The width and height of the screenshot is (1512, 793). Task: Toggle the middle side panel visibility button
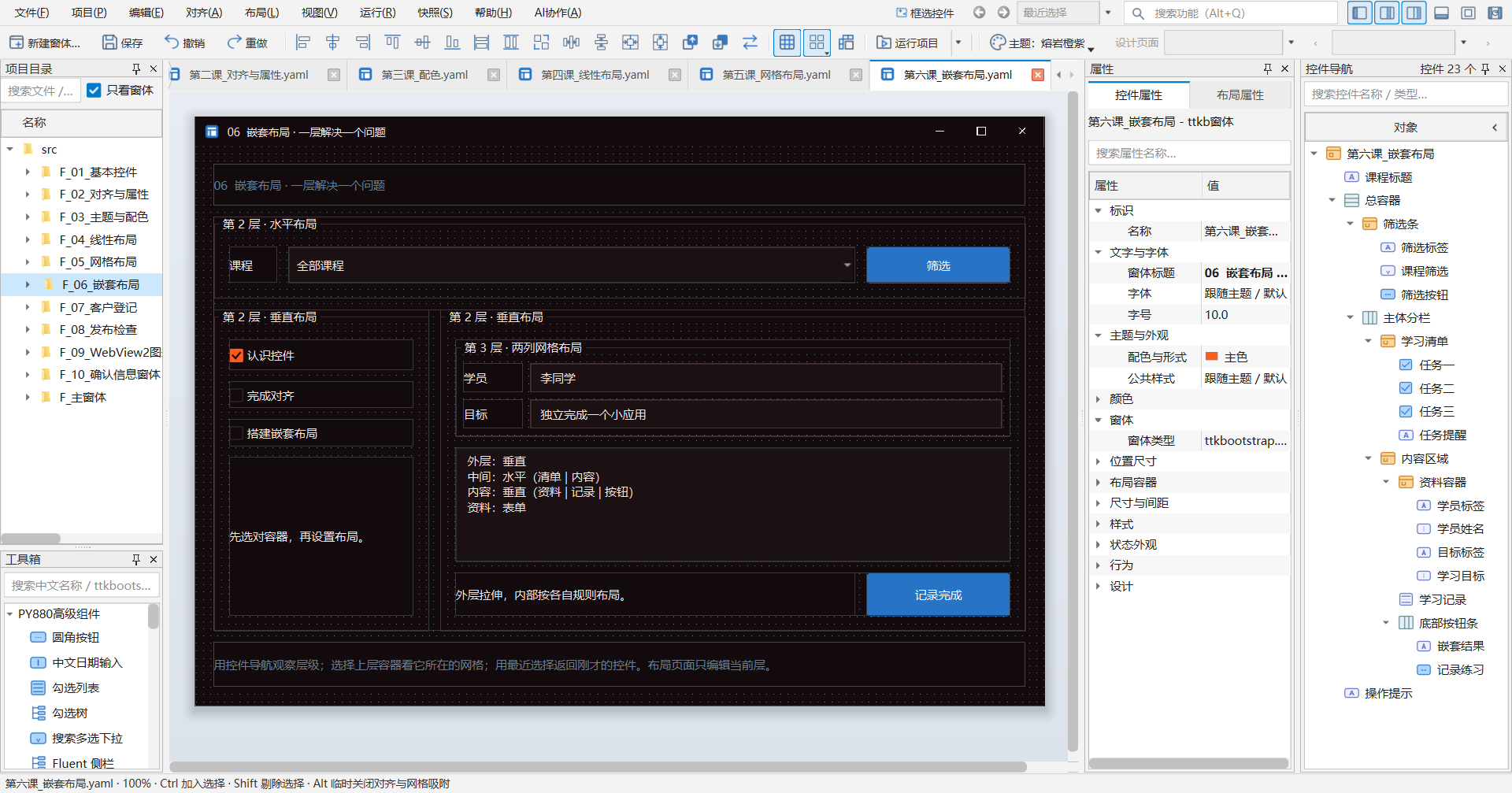(1387, 13)
